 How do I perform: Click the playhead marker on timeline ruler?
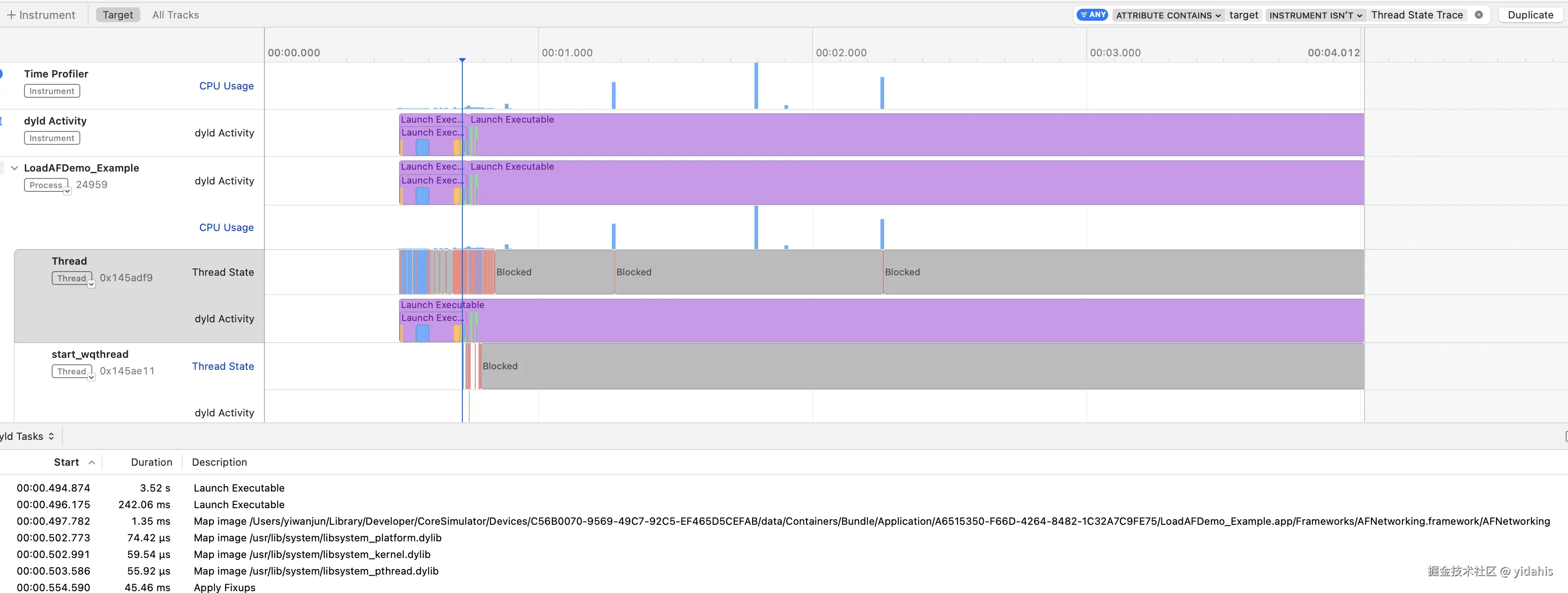[463, 59]
